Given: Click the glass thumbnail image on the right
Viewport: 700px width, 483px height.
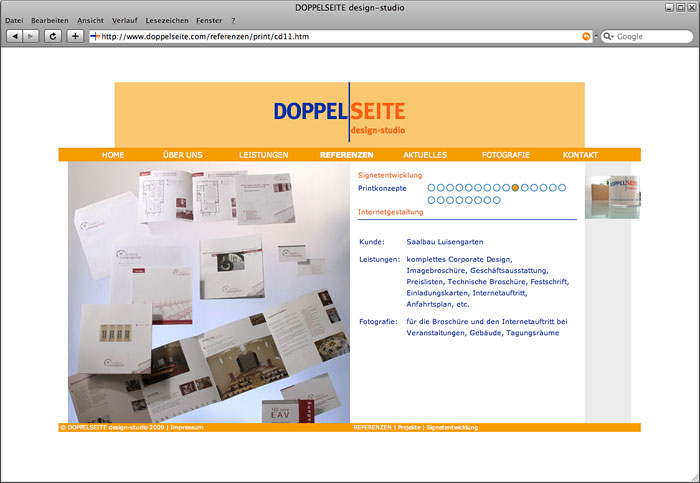Looking at the screenshot, I should 612,197.
